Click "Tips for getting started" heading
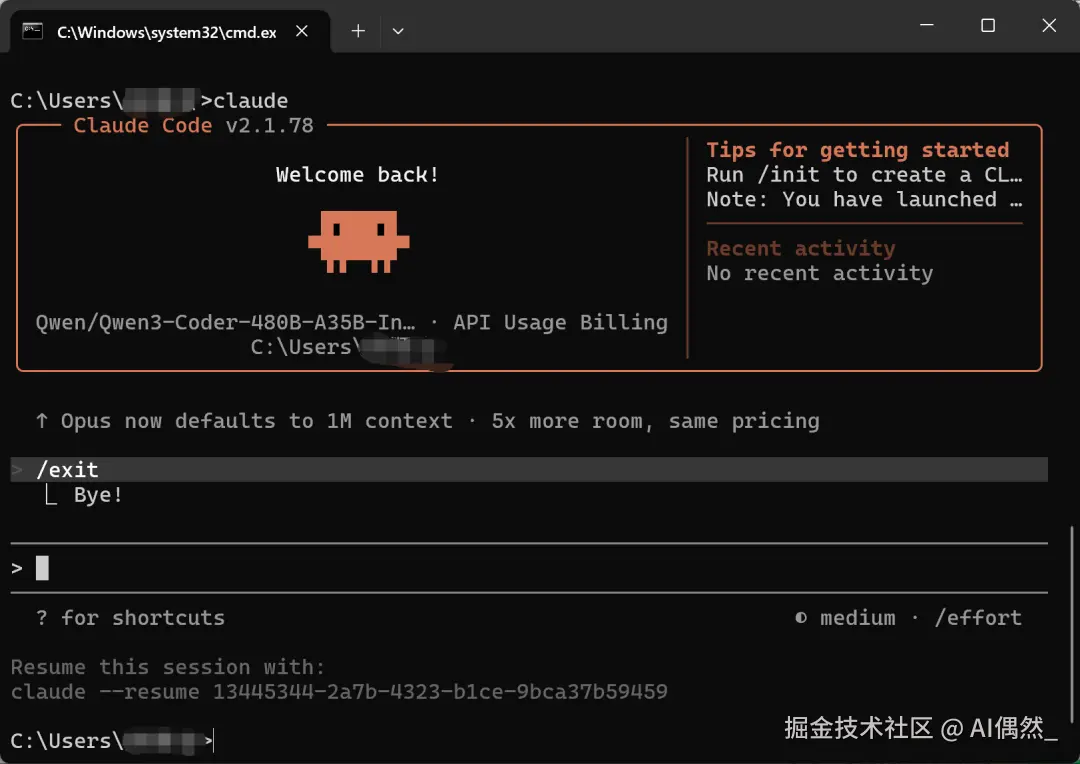1080x764 pixels. point(858,150)
